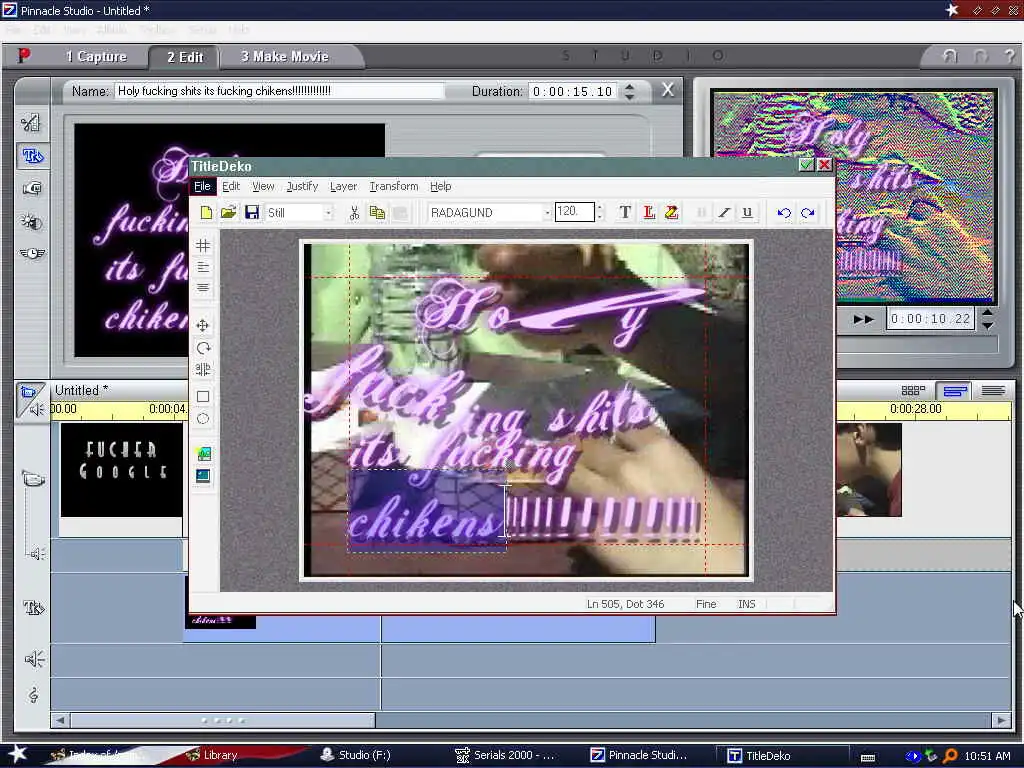Select the T text style button
This screenshot has height=768, width=1024.
[x=625, y=212]
